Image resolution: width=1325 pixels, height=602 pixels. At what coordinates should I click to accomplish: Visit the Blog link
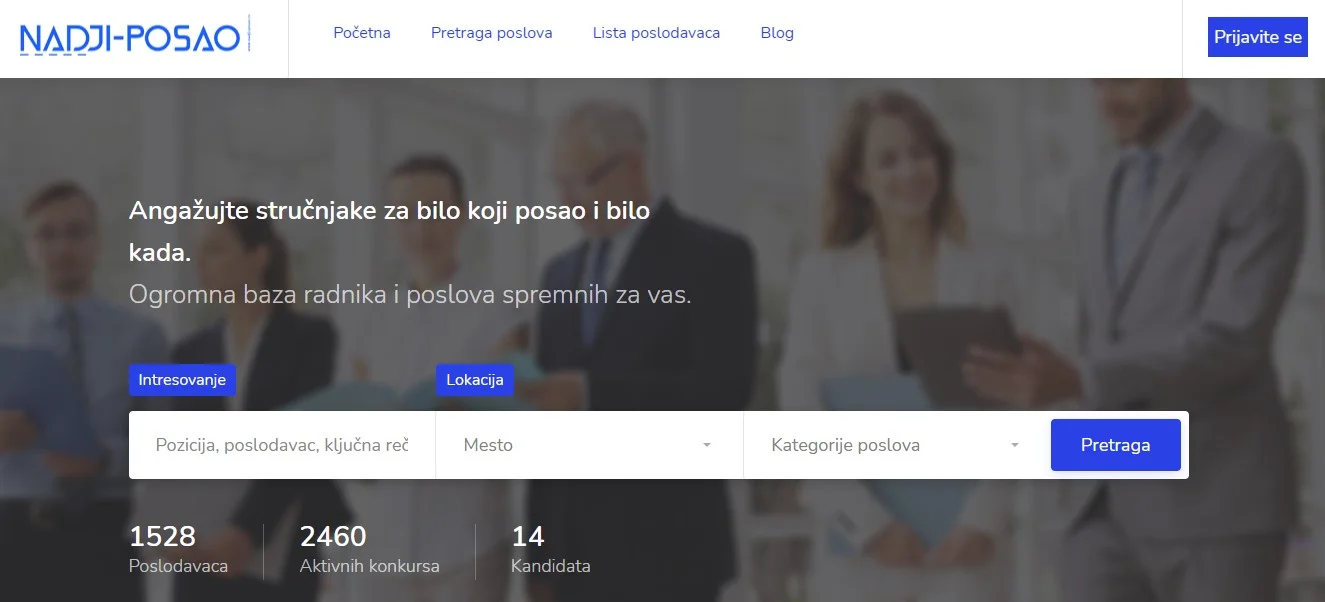click(x=777, y=33)
